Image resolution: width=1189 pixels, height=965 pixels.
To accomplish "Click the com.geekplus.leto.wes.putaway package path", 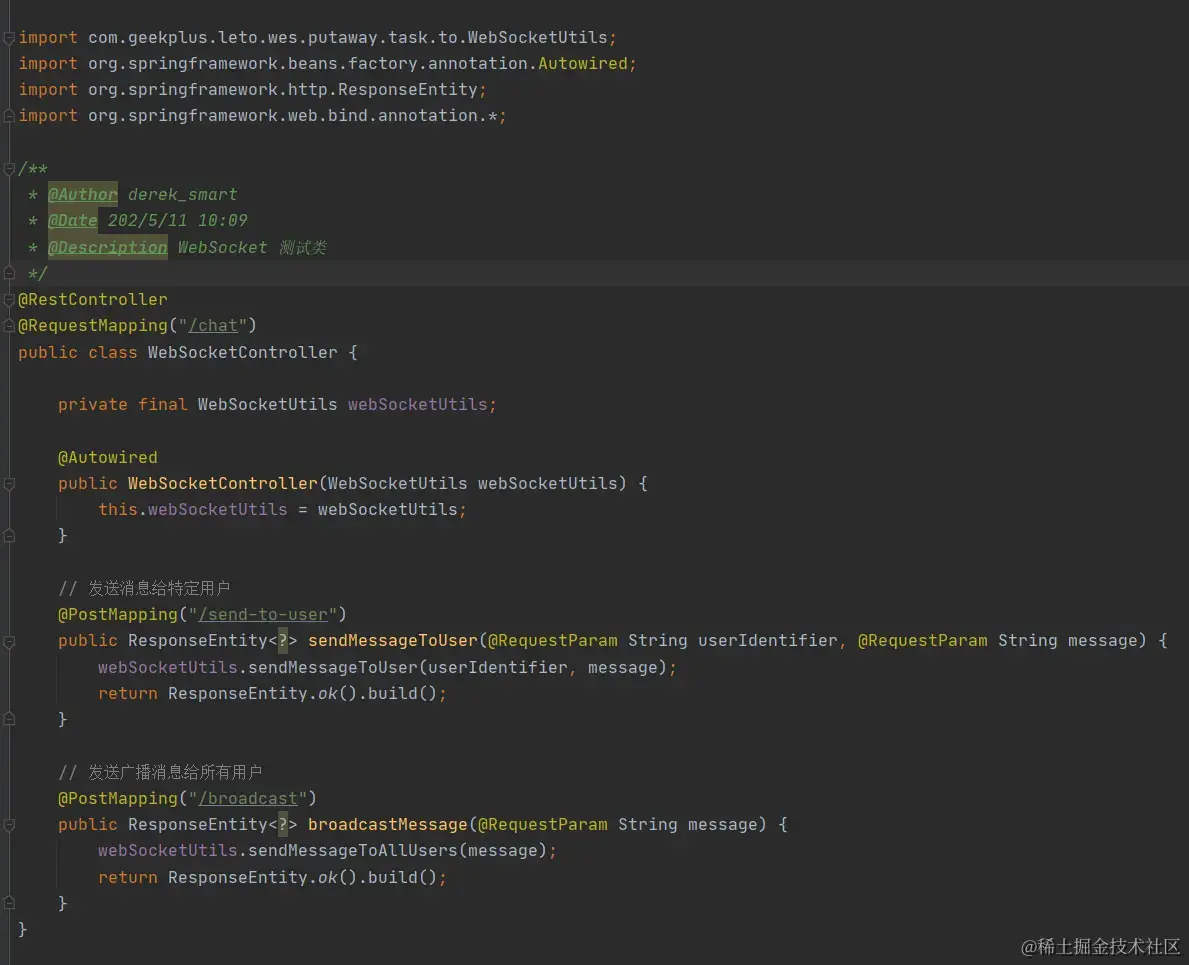I will coord(233,38).
